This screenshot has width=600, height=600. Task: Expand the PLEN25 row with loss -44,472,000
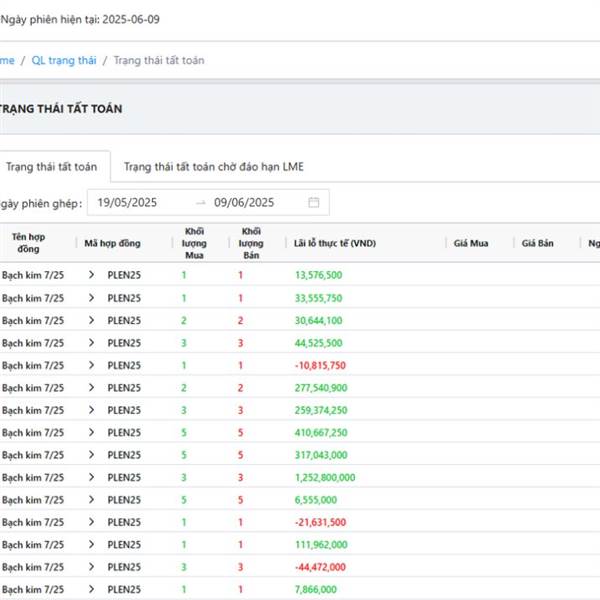coord(91,567)
